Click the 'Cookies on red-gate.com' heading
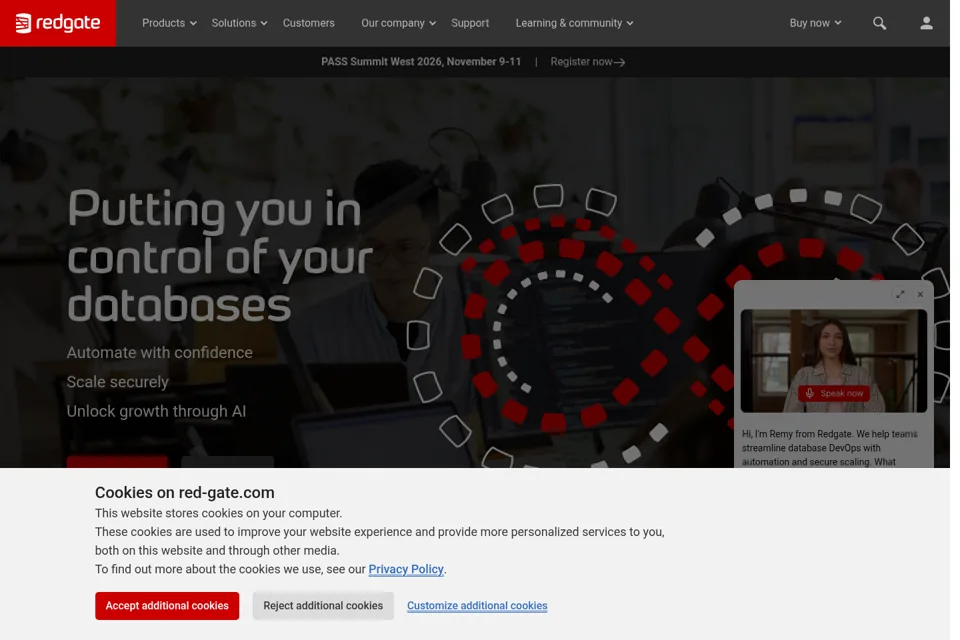Viewport: 960px width, 640px height. pyautogui.click(x=184, y=493)
